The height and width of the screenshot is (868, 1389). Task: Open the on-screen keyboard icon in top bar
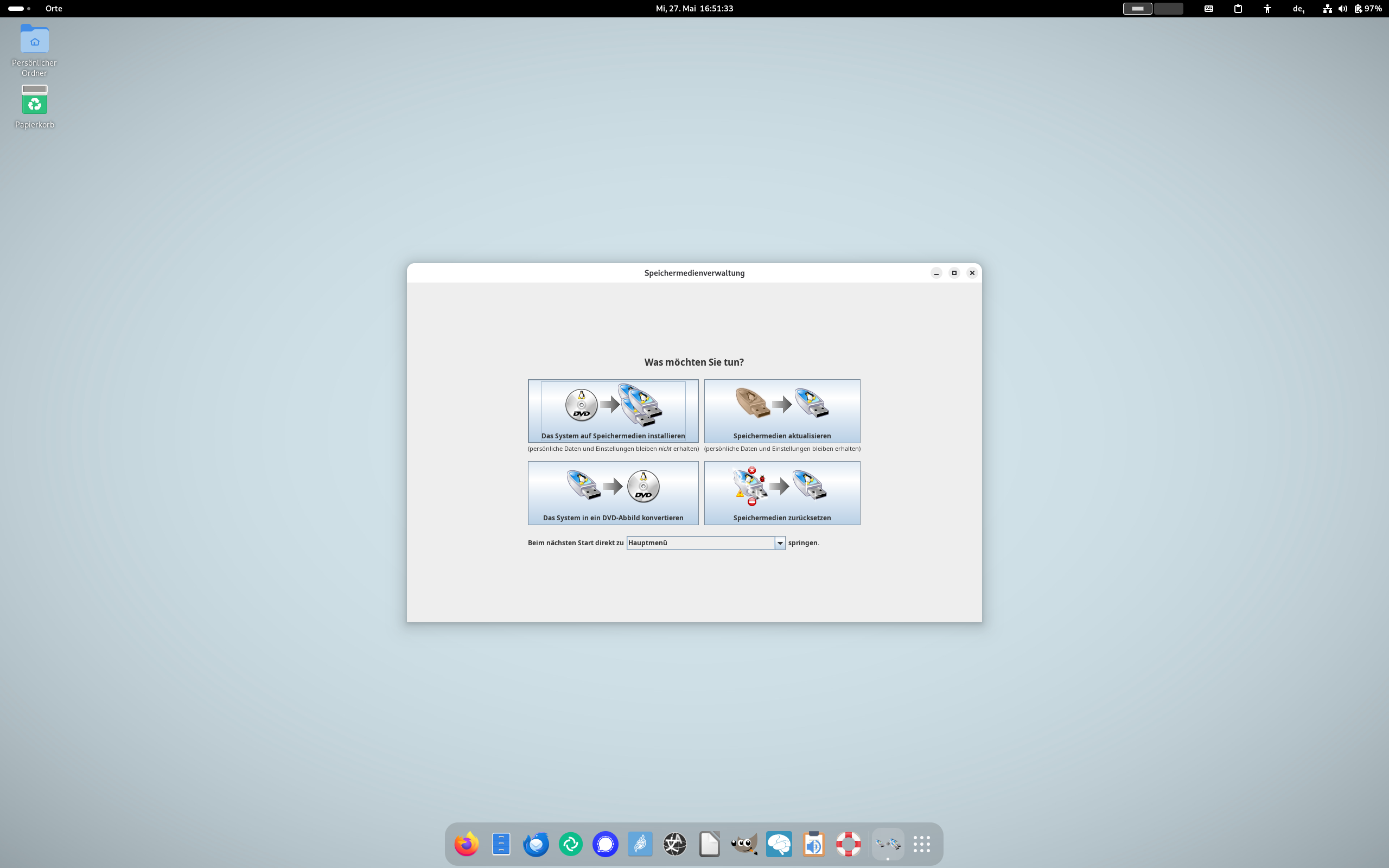pyautogui.click(x=1208, y=9)
